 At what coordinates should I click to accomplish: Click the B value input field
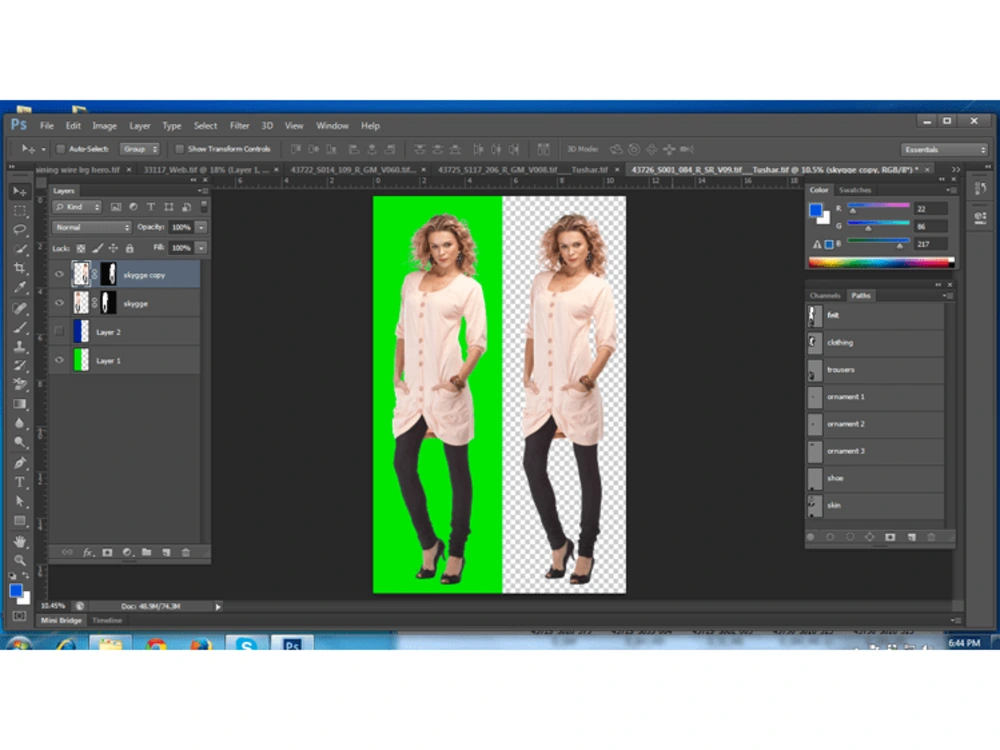[930, 244]
